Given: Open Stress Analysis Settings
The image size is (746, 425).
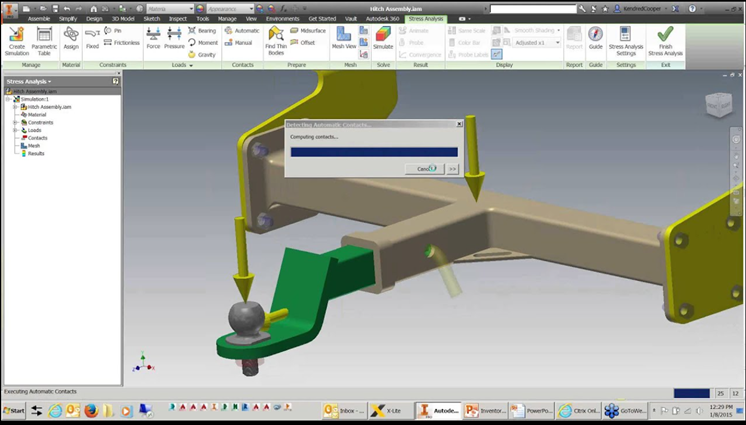Looking at the screenshot, I should pos(626,35).
